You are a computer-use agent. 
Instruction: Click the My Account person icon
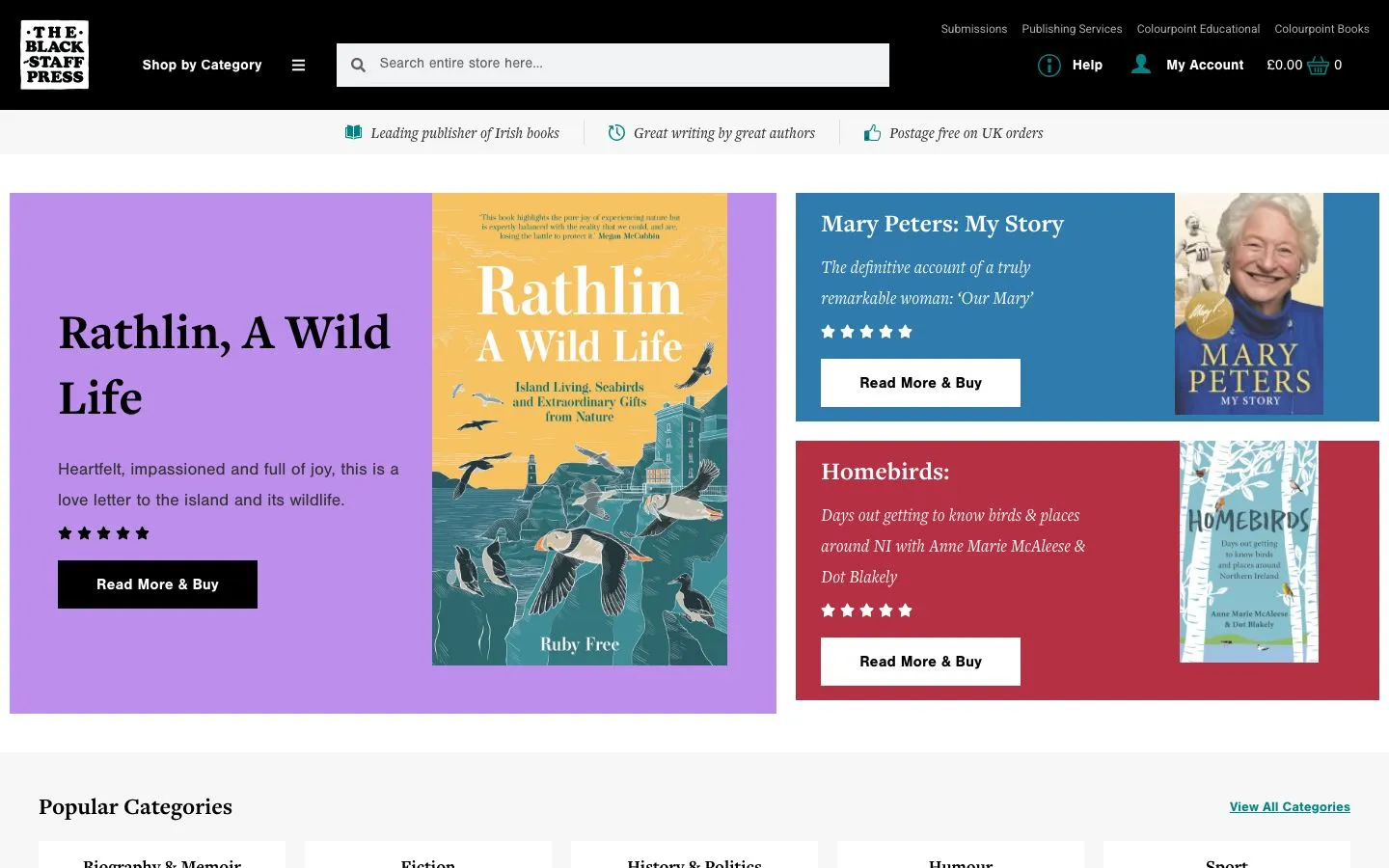tap(1141, 64)
